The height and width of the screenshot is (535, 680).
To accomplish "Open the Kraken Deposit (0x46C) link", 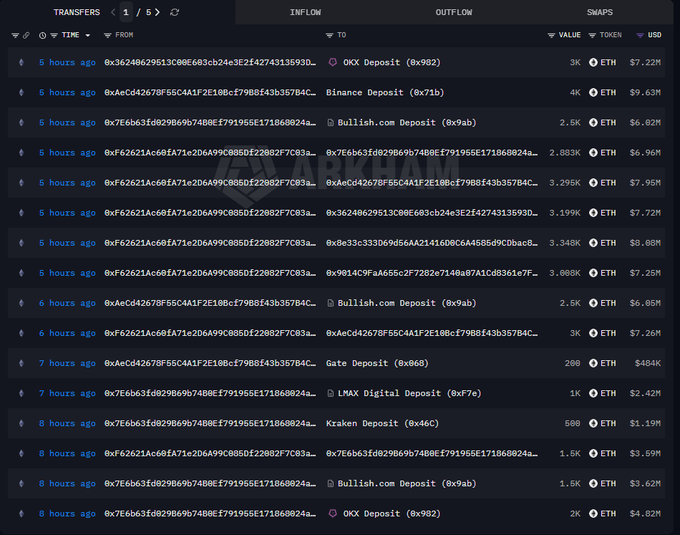I will 382,423.
